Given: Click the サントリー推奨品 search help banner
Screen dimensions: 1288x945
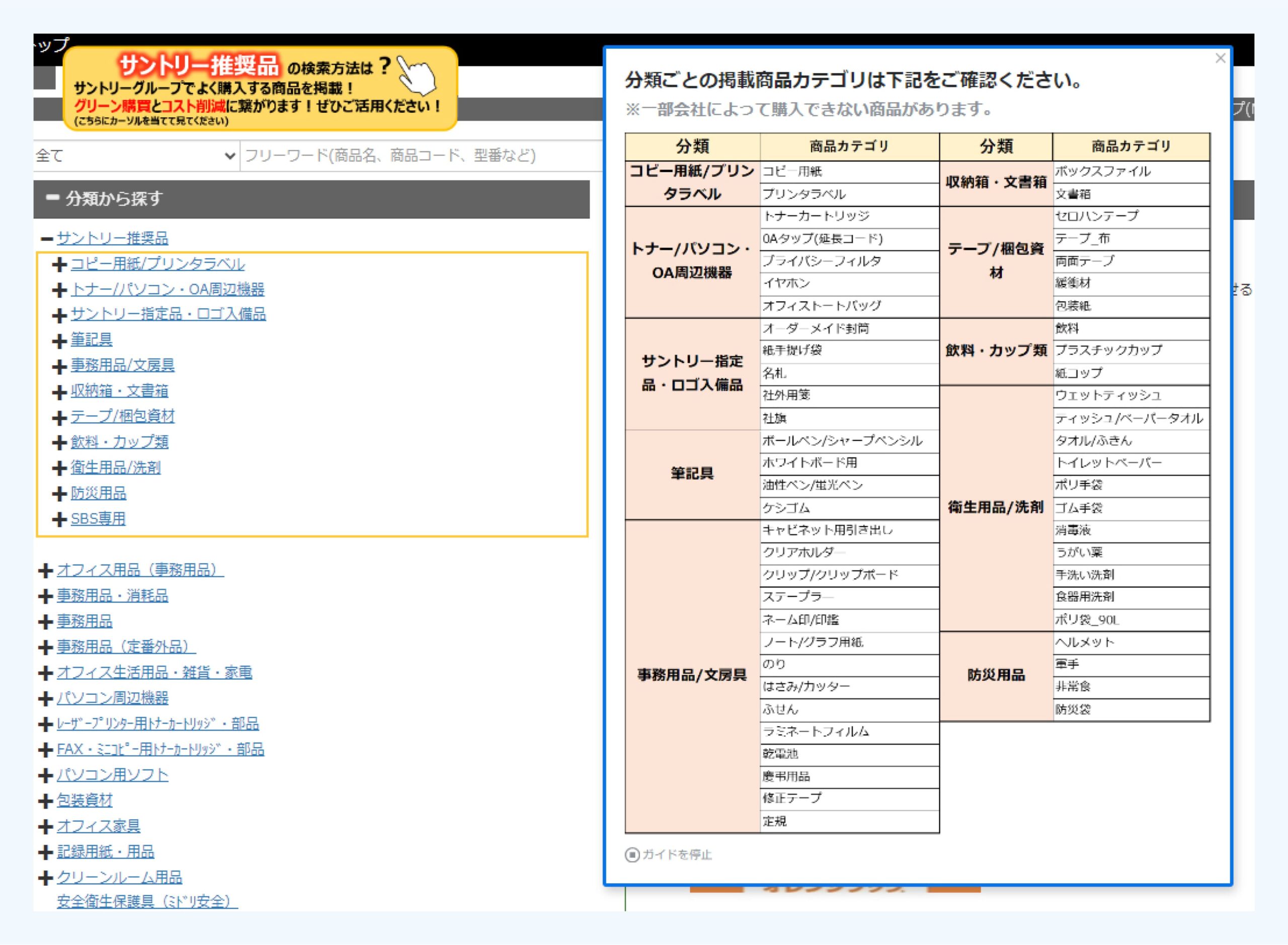Looking at the screenshot, I should pyautogui.click(x=260, y=89).
